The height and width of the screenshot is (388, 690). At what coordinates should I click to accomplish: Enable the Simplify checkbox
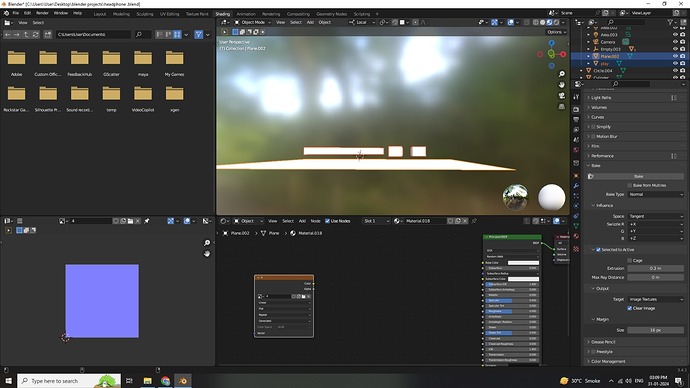(593, 127)
